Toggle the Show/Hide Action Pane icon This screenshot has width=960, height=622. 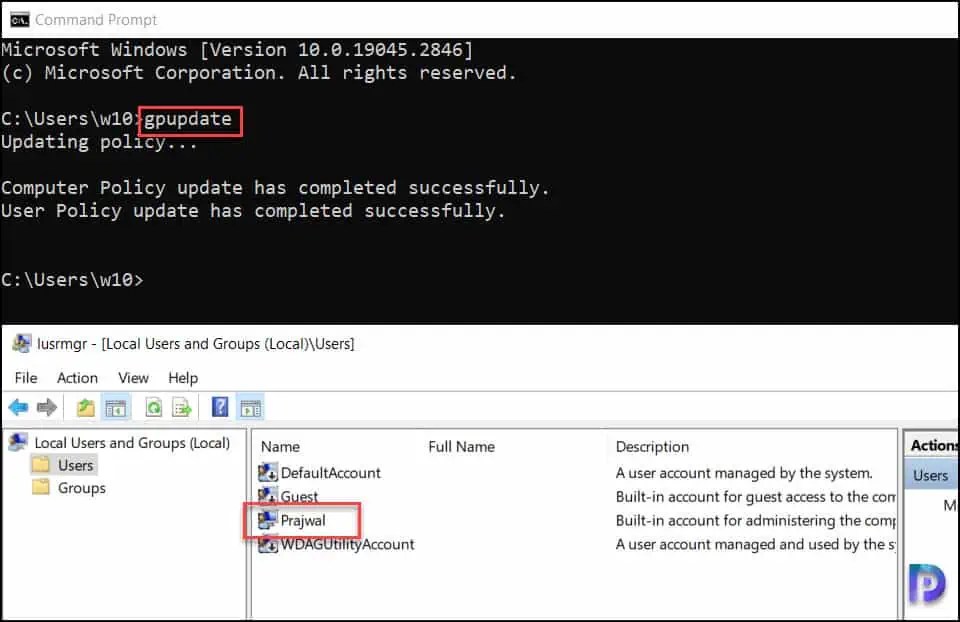250,407
